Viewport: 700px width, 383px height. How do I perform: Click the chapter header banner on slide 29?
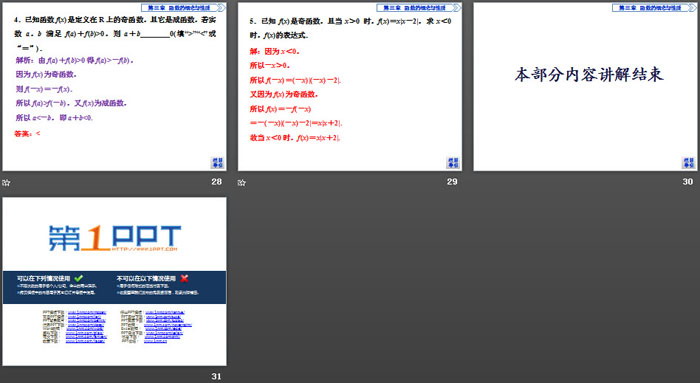[x=419, y=8]
